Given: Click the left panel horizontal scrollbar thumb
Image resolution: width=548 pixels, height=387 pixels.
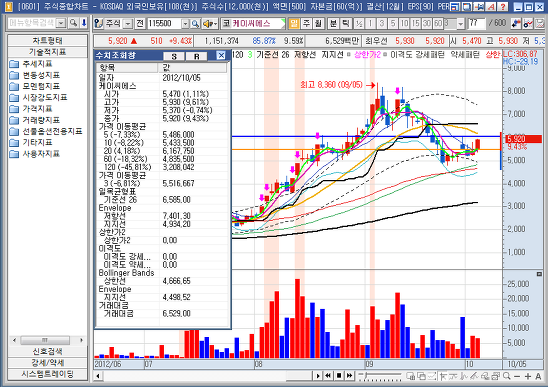Looking at the screenshot, I should pos(45,340).
